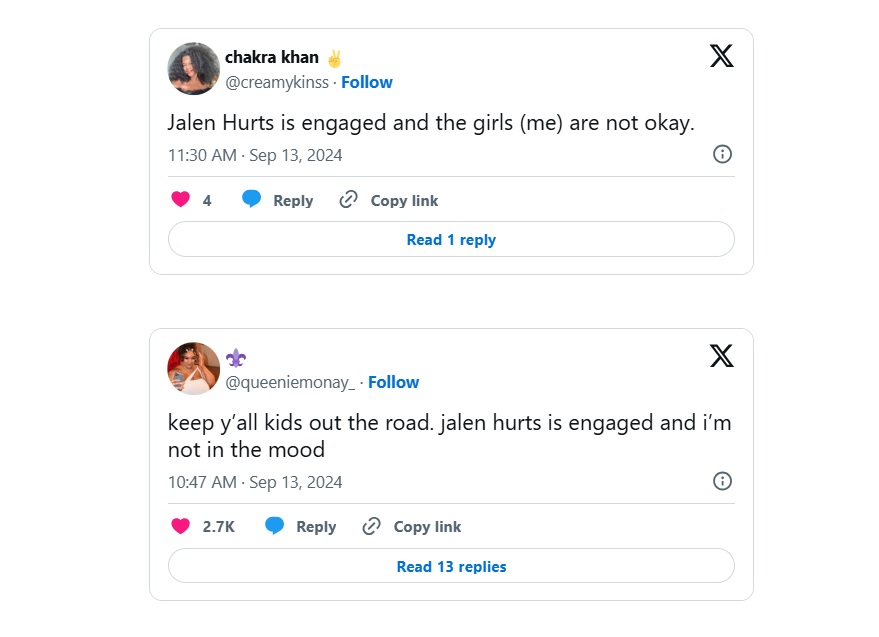Click the chakra khan display name

pyautogui.click(x=272, y=58)
